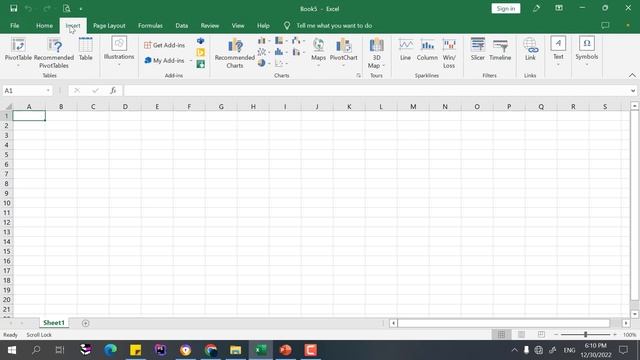The width and height of the screenshot is (640, 360).
Task: Open the Symbols group dropdown
Action: click(x=587, y=51)
